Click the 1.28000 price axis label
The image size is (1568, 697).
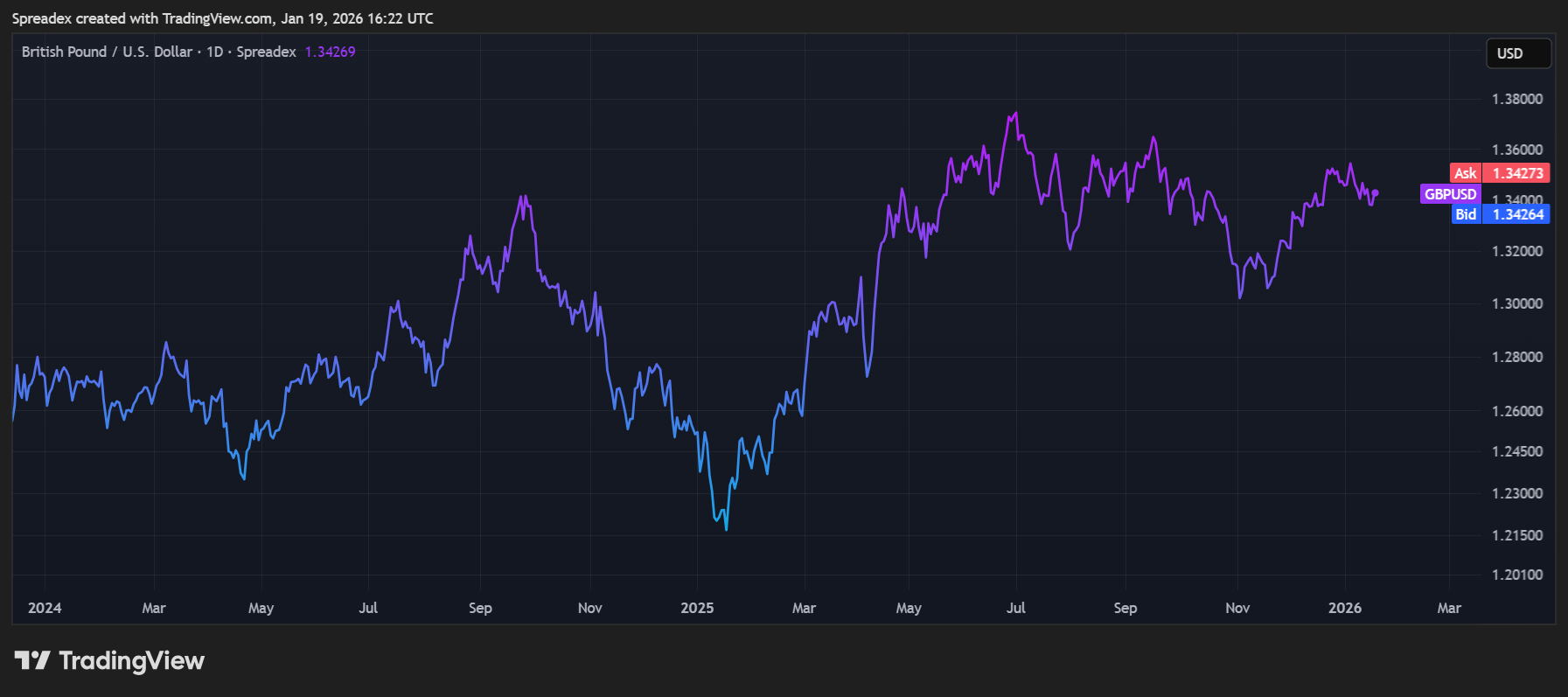[1517, 357]
